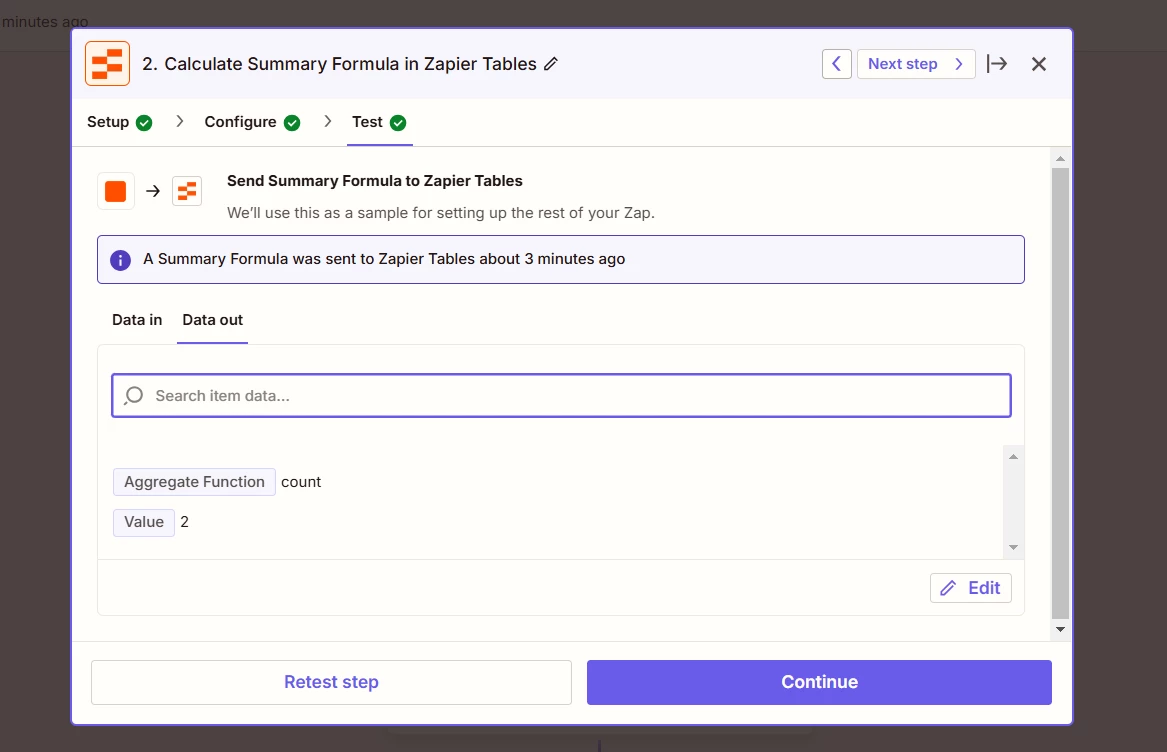Select the Aggregate Function label chip
The width and height of the screenshot is (1167, 752).
coord(194,482)
